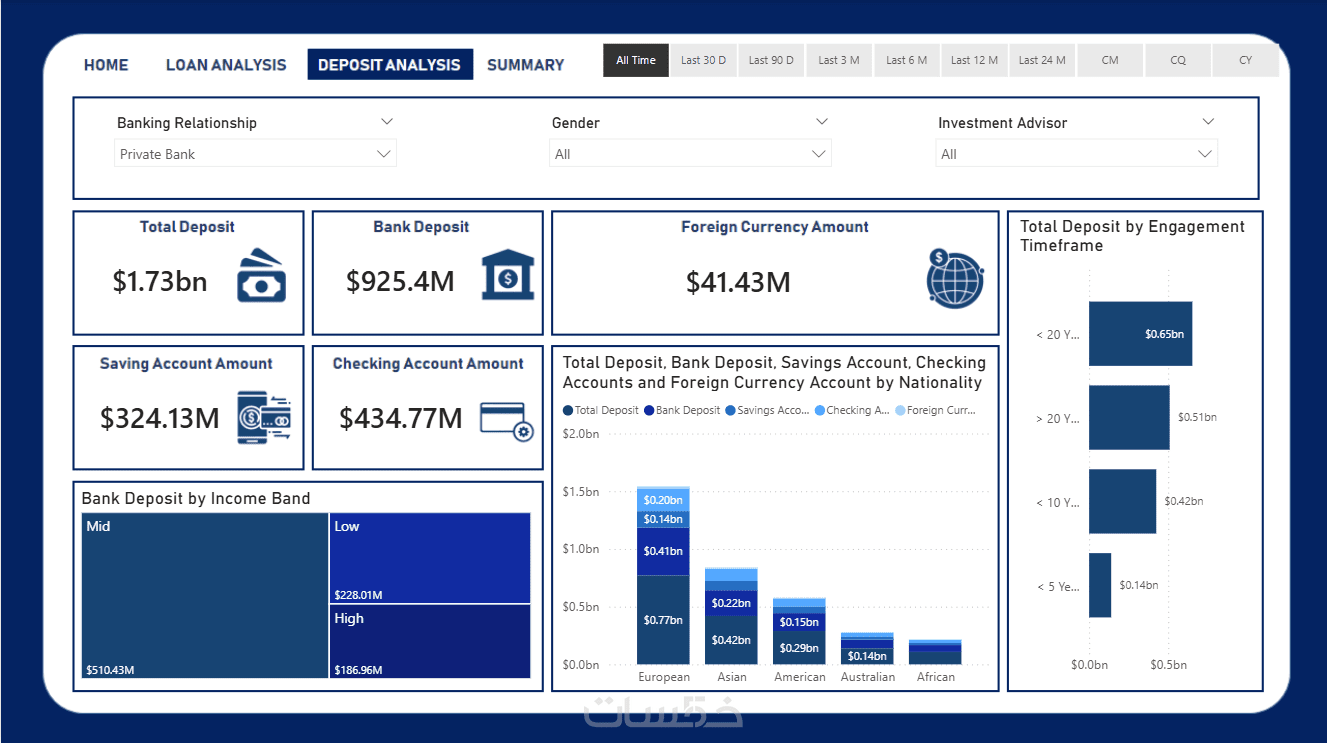Image resolution: width=1327 pixels, height=743 pixels.
Task: Click the < 10 Y... engagement bar
Action: (1122, 501)
